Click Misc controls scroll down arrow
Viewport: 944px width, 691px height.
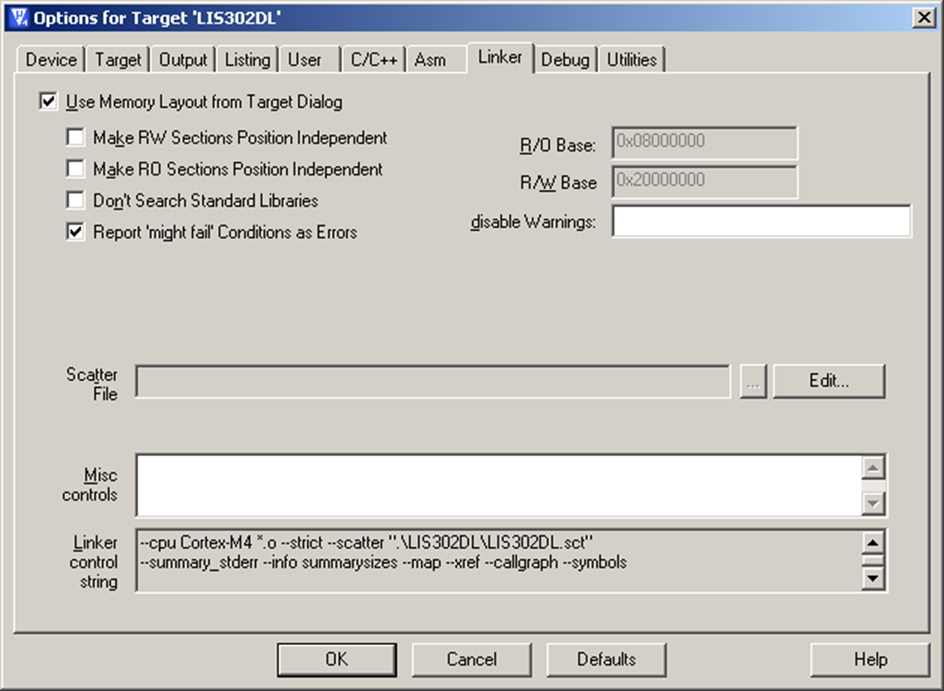[874, 503]
